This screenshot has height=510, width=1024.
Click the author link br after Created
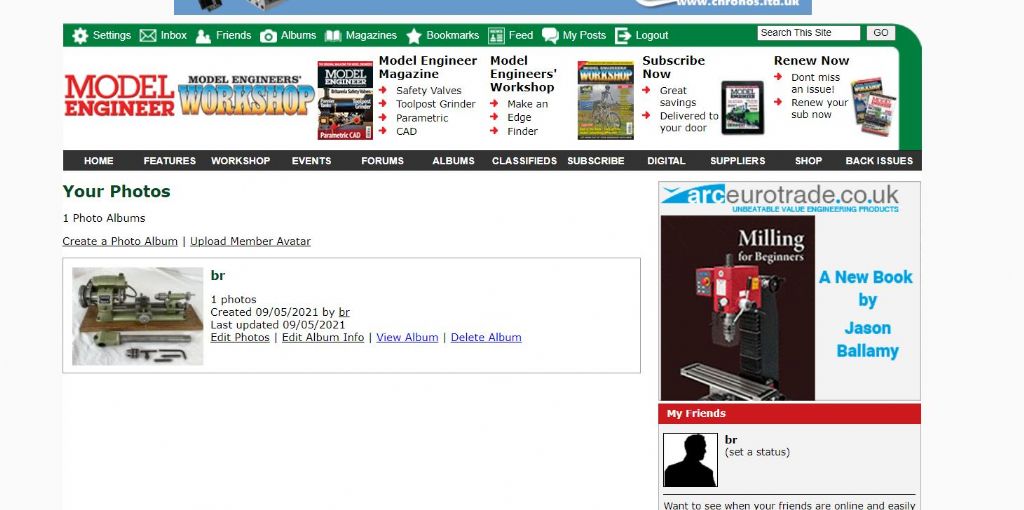[344, 312]
